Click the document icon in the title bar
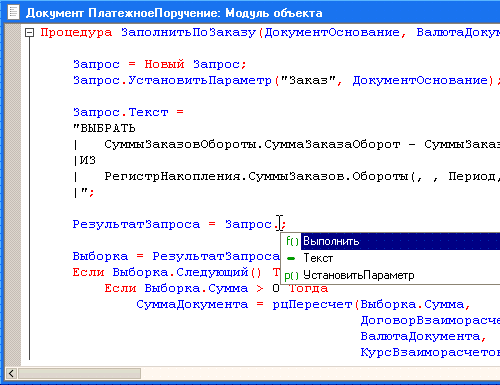The image size is (500, 385). (14, 12)
